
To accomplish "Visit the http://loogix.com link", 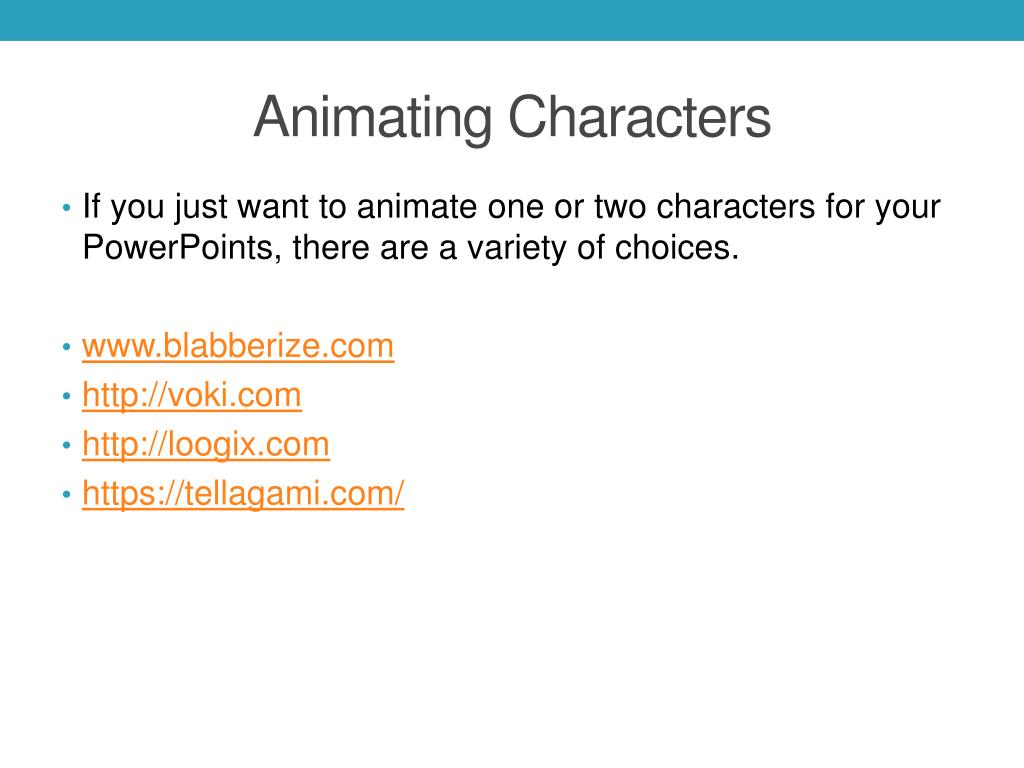I will pos(205,445).
